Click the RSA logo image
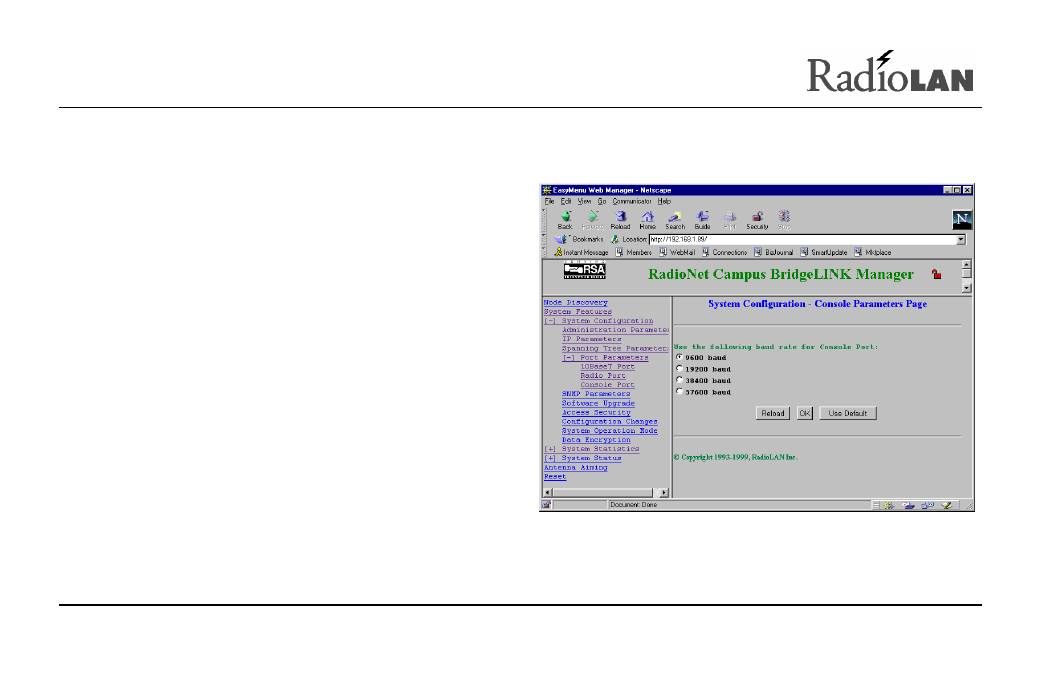Viewport: 1040px width, 673px height. (584, 270)
